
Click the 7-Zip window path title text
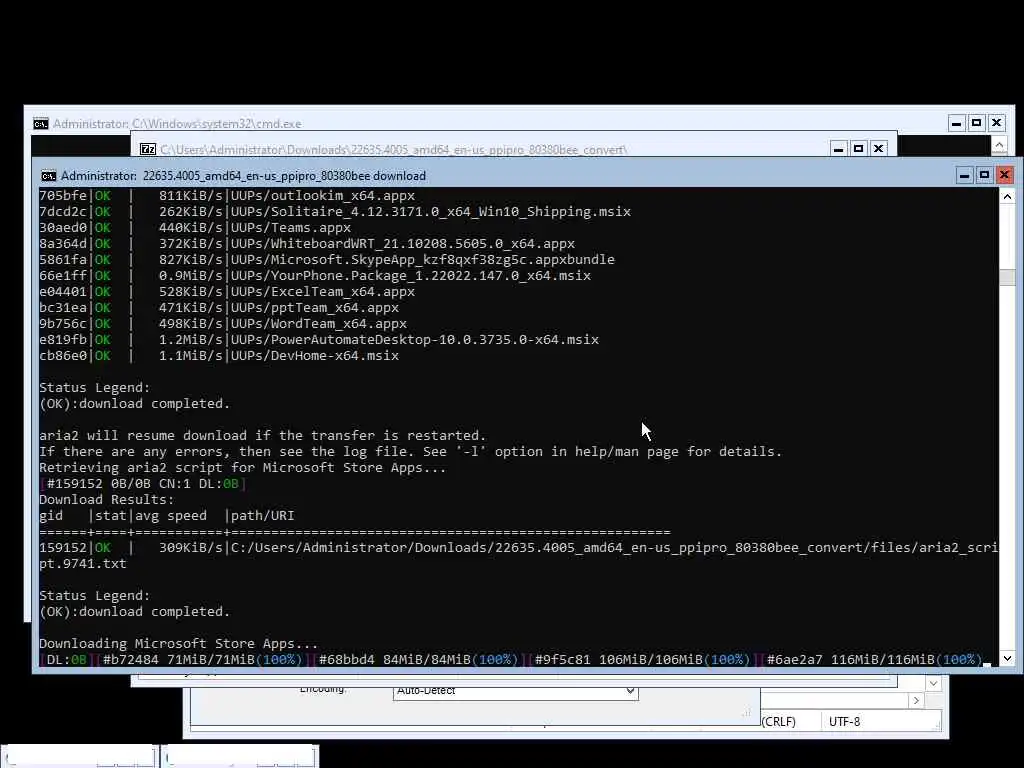coord(394,150)
